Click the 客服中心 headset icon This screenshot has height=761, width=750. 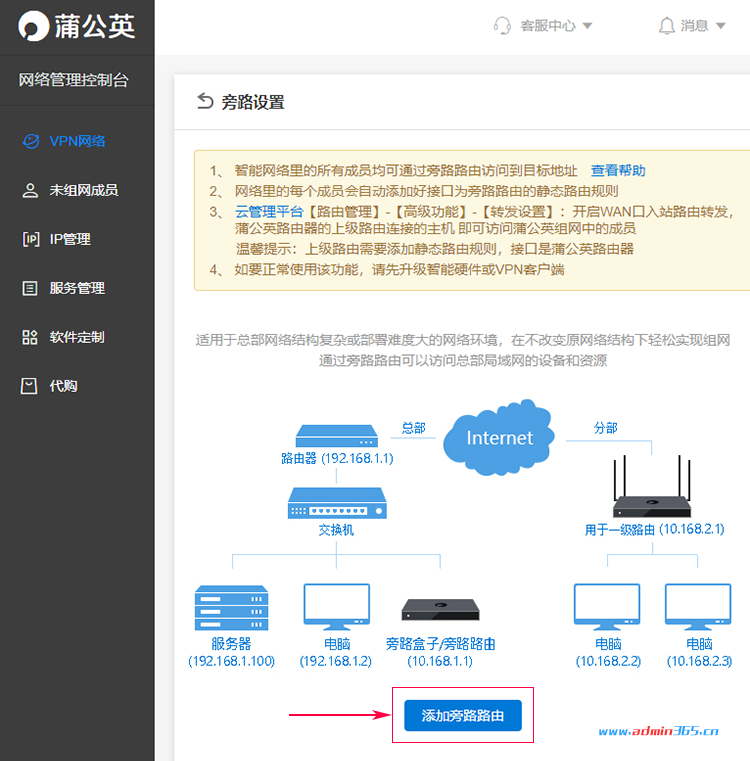point(502,25)
